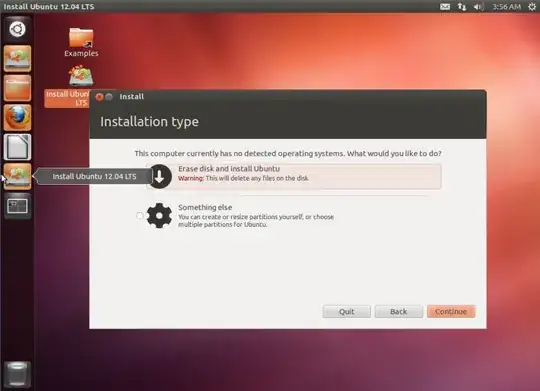Close the Install window
The height and width of the screenshot is (391, 540).
point(99,97)
